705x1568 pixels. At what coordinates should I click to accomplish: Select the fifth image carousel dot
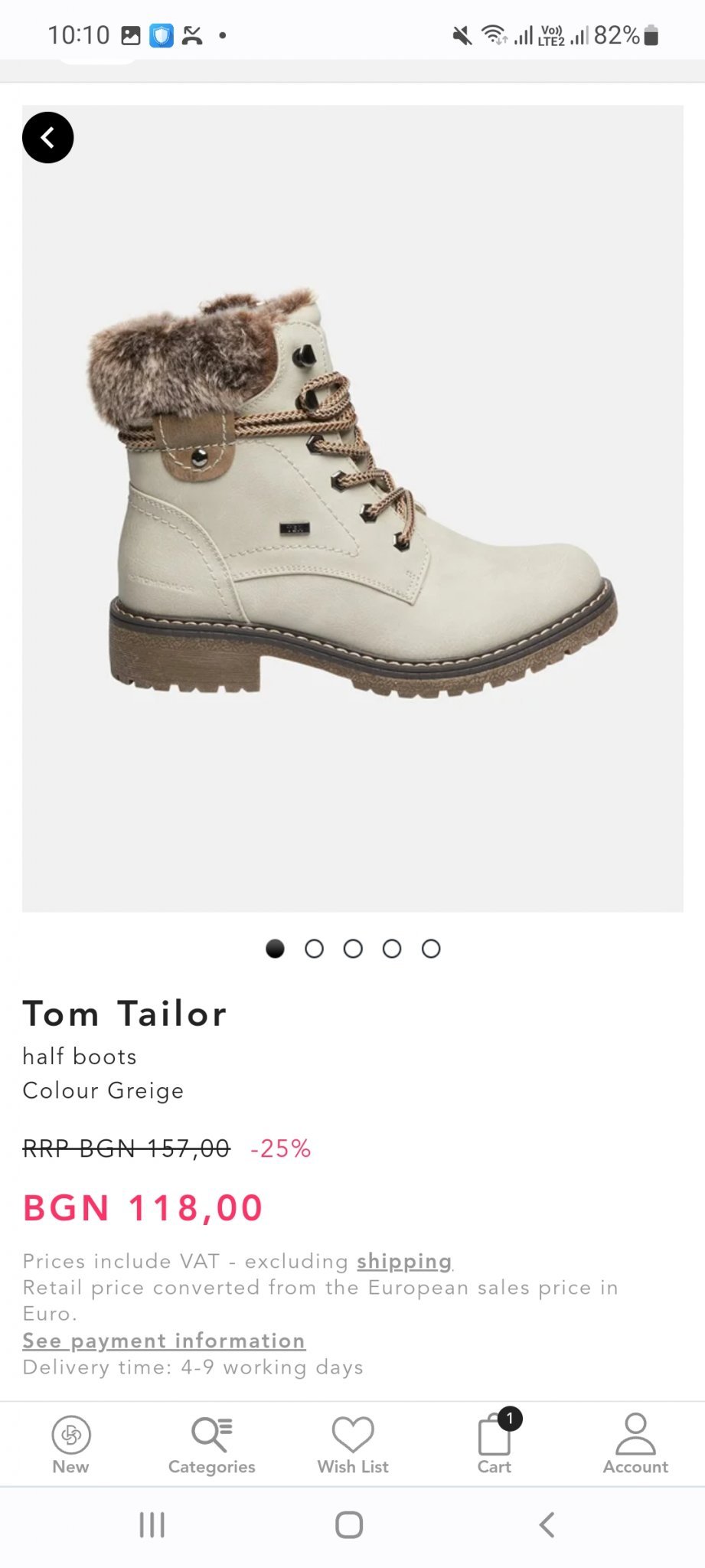click(x=431, y=949)
